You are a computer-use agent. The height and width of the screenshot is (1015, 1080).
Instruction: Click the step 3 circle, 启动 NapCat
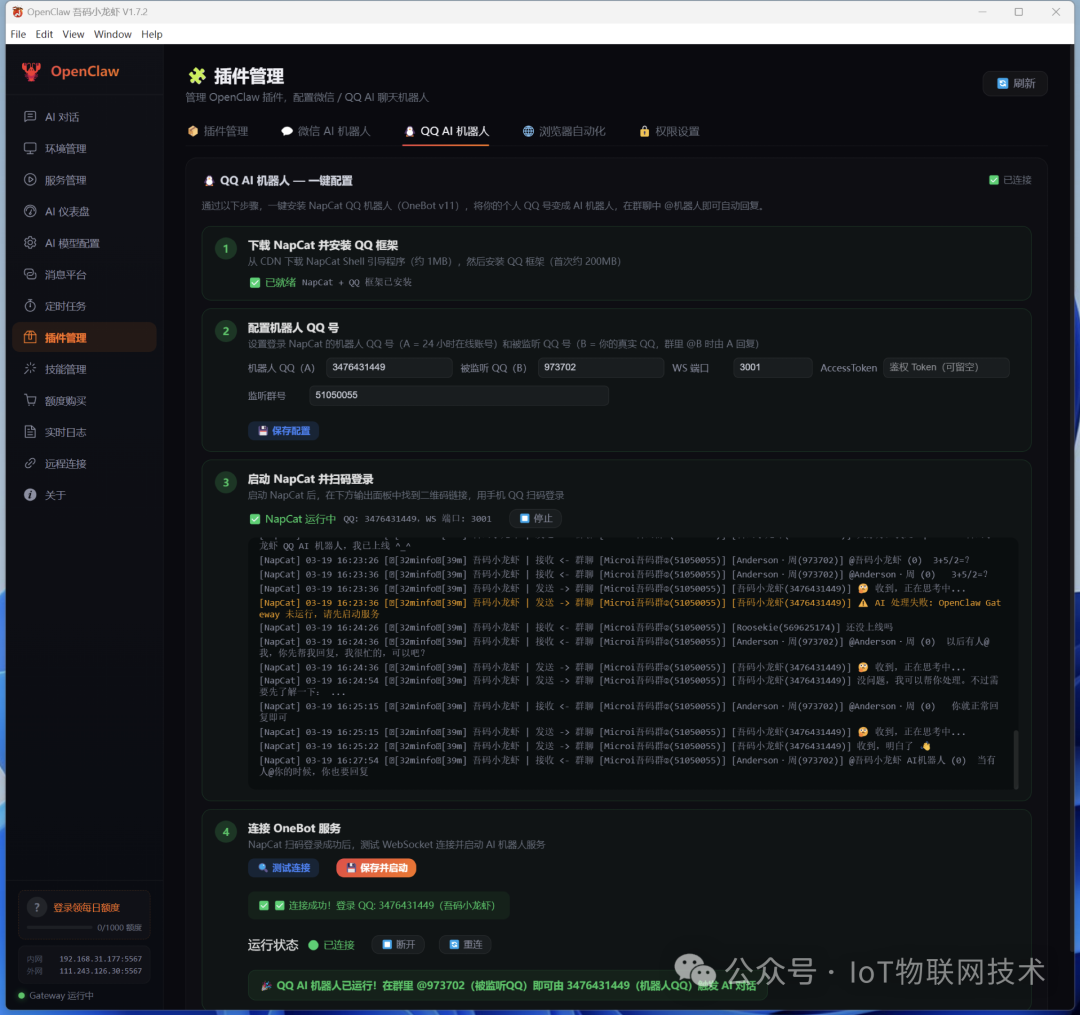click(225, 483)
